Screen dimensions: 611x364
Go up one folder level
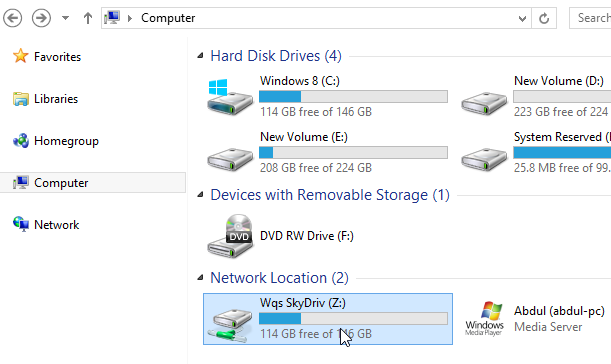click(x=88, y=18)
